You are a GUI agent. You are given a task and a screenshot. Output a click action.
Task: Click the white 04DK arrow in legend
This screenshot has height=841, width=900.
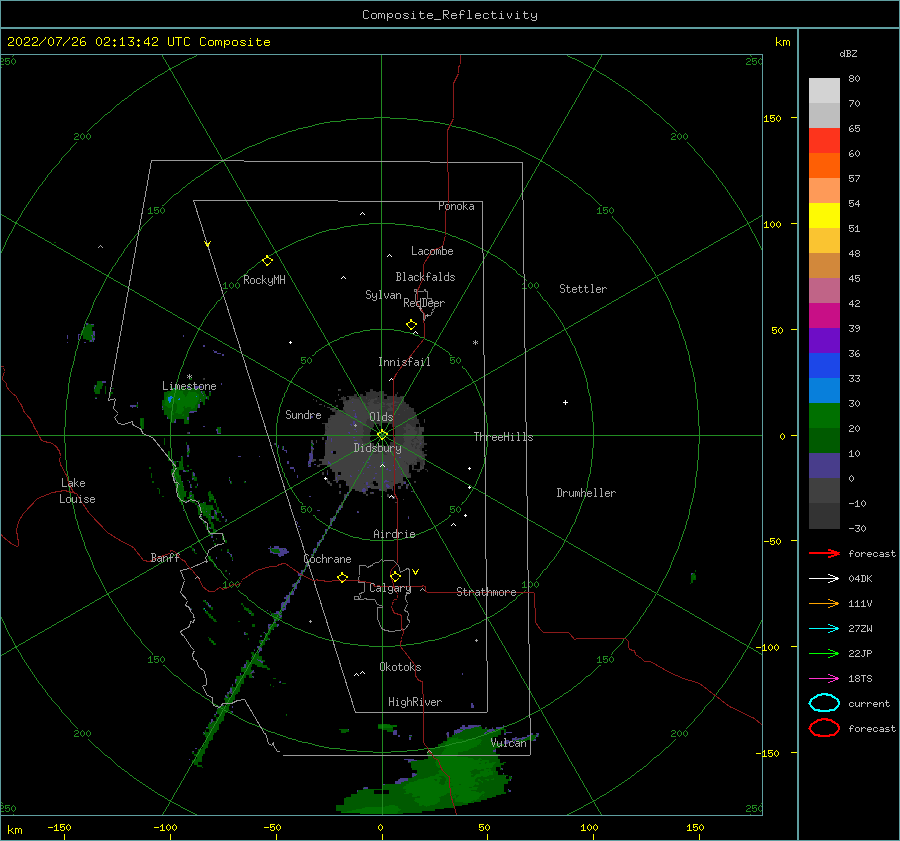pos(824,579)
